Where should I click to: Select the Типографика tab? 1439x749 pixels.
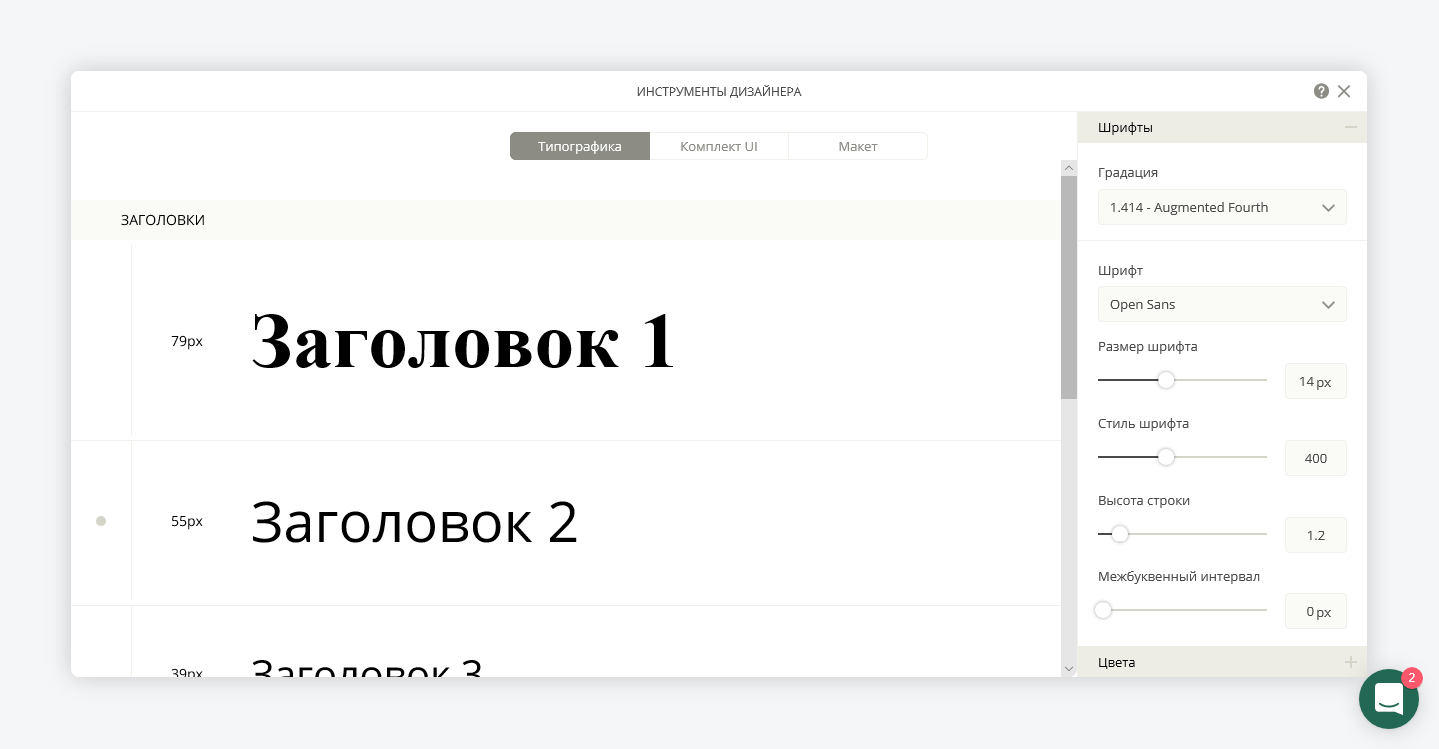pyautogui.click(x=579, y=146)
